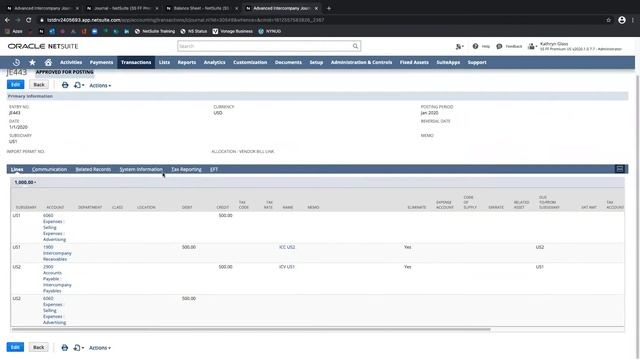
Task: Open the SuiteApps menu
Action: 448,62
